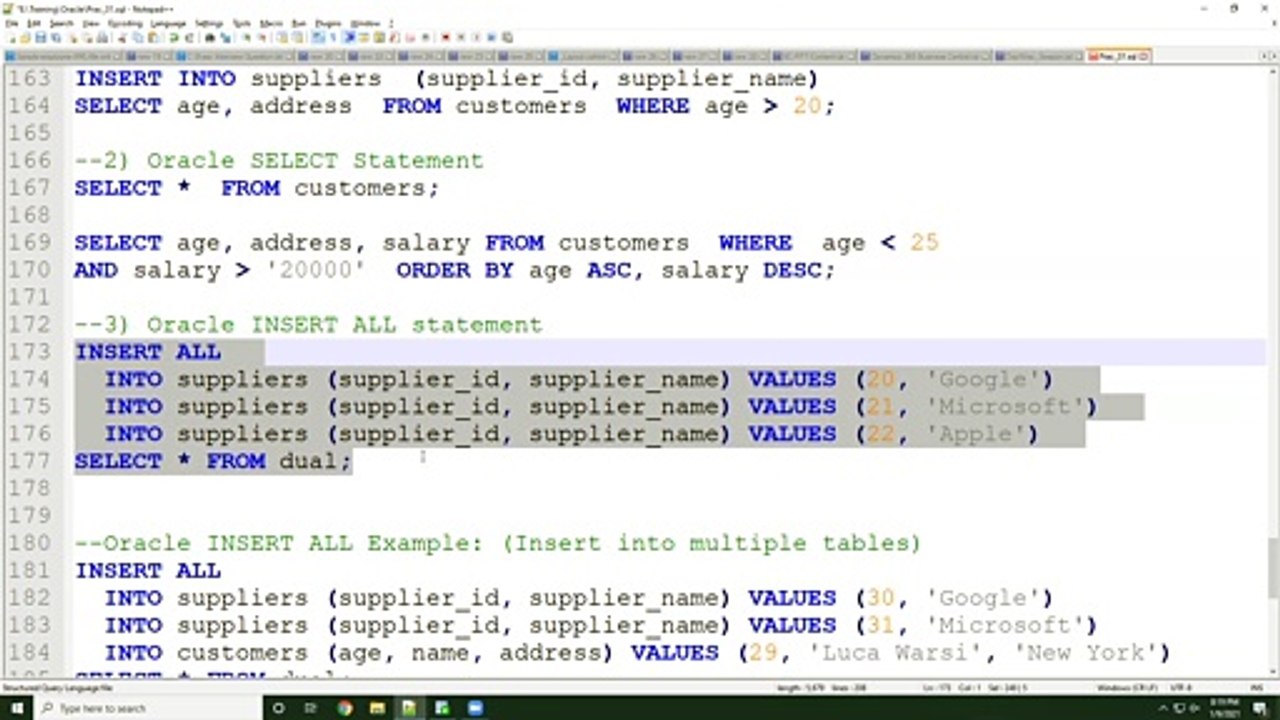Click the Redo toolbar icon
The image size is (1280, 720).
[189, 37]
